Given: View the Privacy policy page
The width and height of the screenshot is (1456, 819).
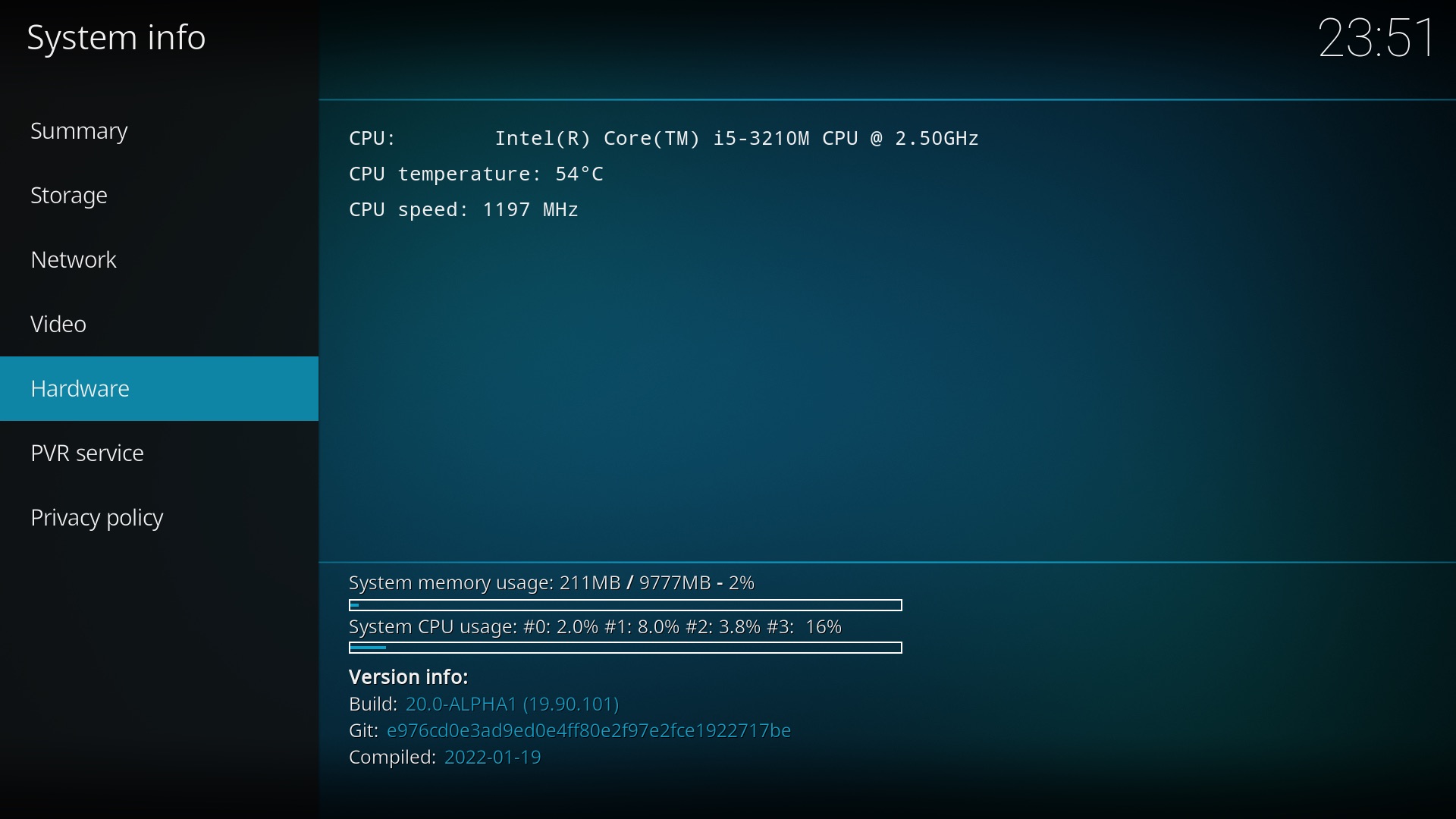Looking at the screenshot, I should (x=97, y=518).
